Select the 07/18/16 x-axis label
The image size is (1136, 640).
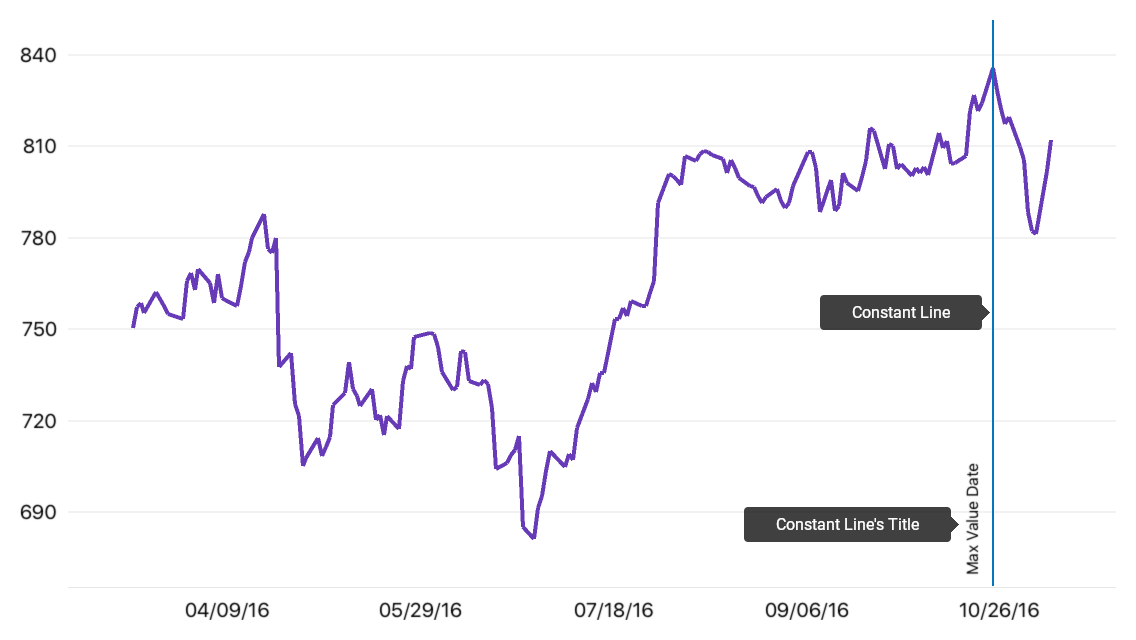tap(614, 610)
